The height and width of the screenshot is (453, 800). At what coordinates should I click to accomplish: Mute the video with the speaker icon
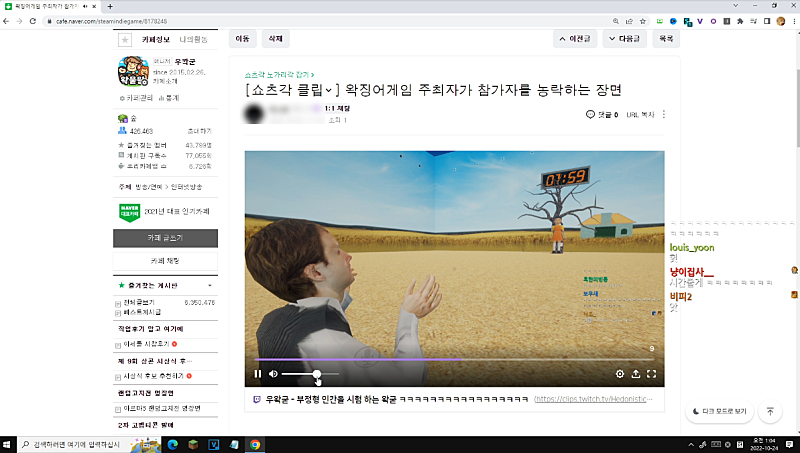[x=274, y=374]
